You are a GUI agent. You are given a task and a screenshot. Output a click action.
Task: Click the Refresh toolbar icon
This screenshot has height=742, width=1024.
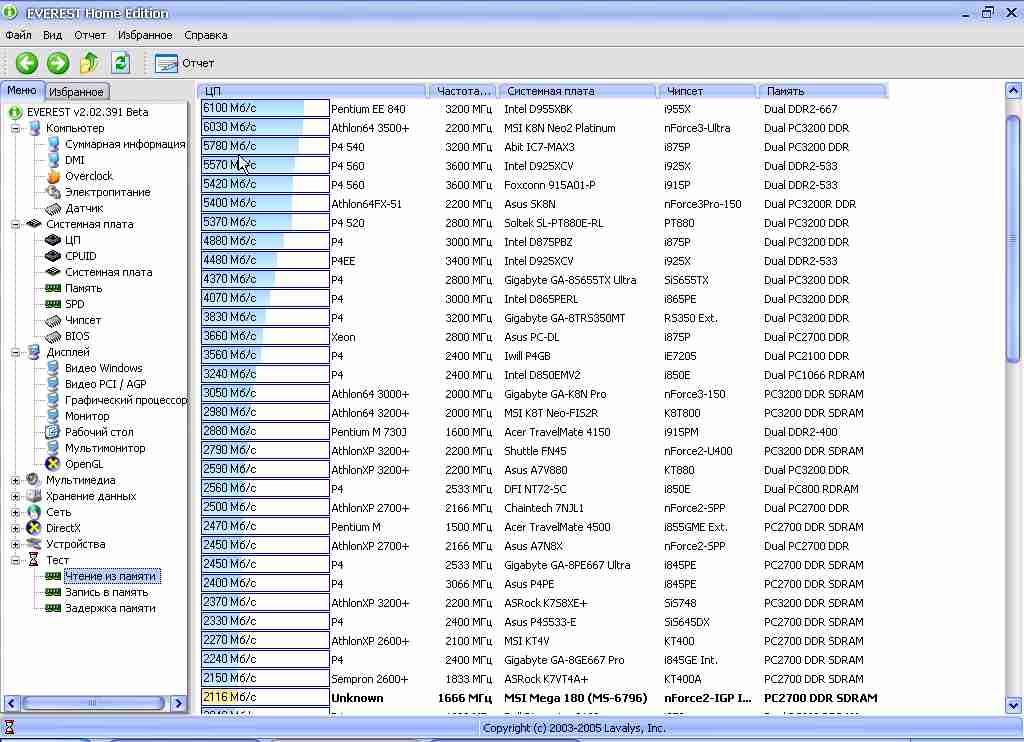[x=120, y=63]
